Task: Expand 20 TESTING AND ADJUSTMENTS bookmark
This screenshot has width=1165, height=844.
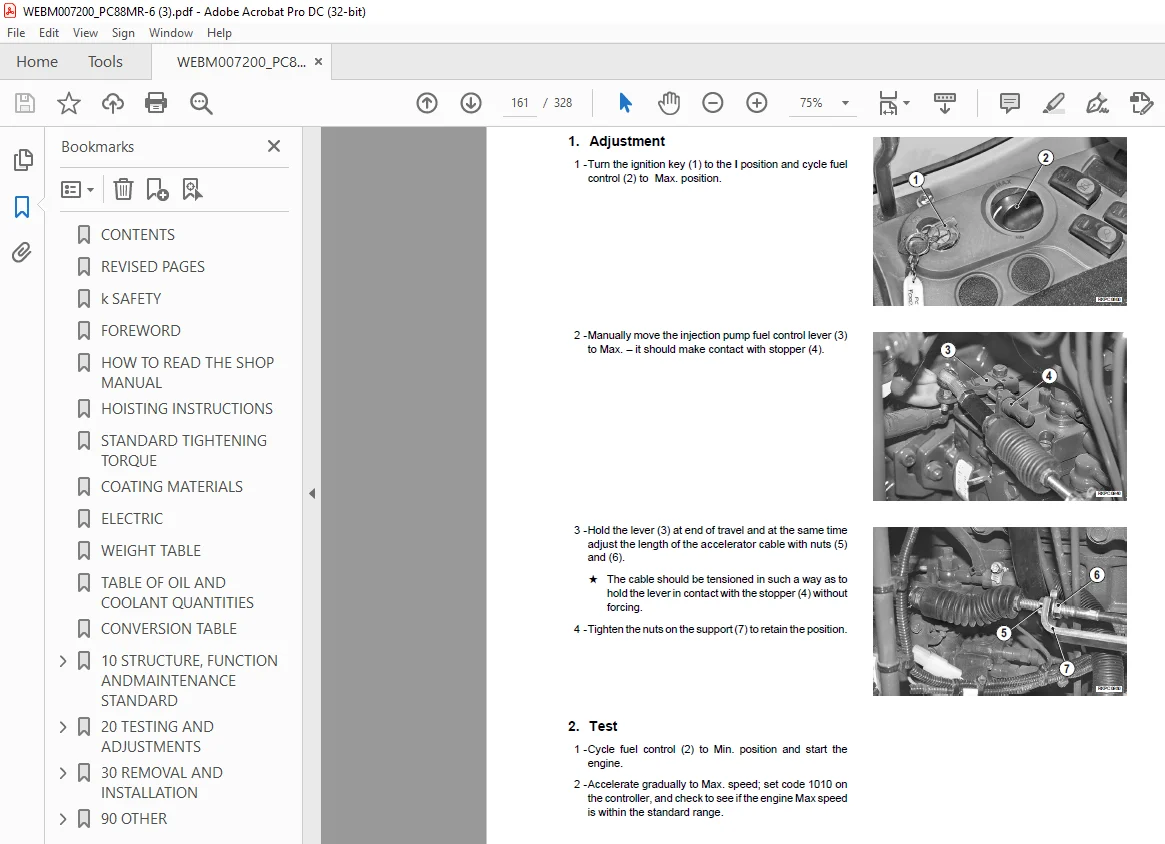Action: tap(63, 727)
